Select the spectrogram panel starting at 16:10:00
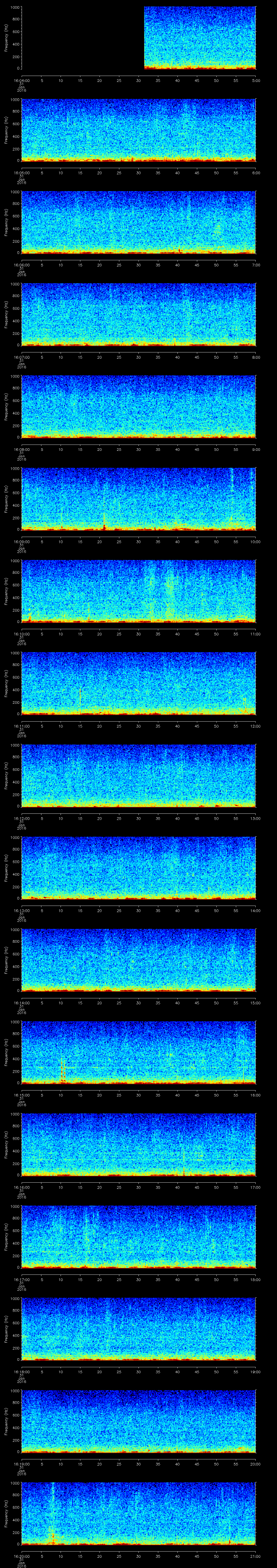The width and height of the screenshot is (277, 1568). pos(138,591)
